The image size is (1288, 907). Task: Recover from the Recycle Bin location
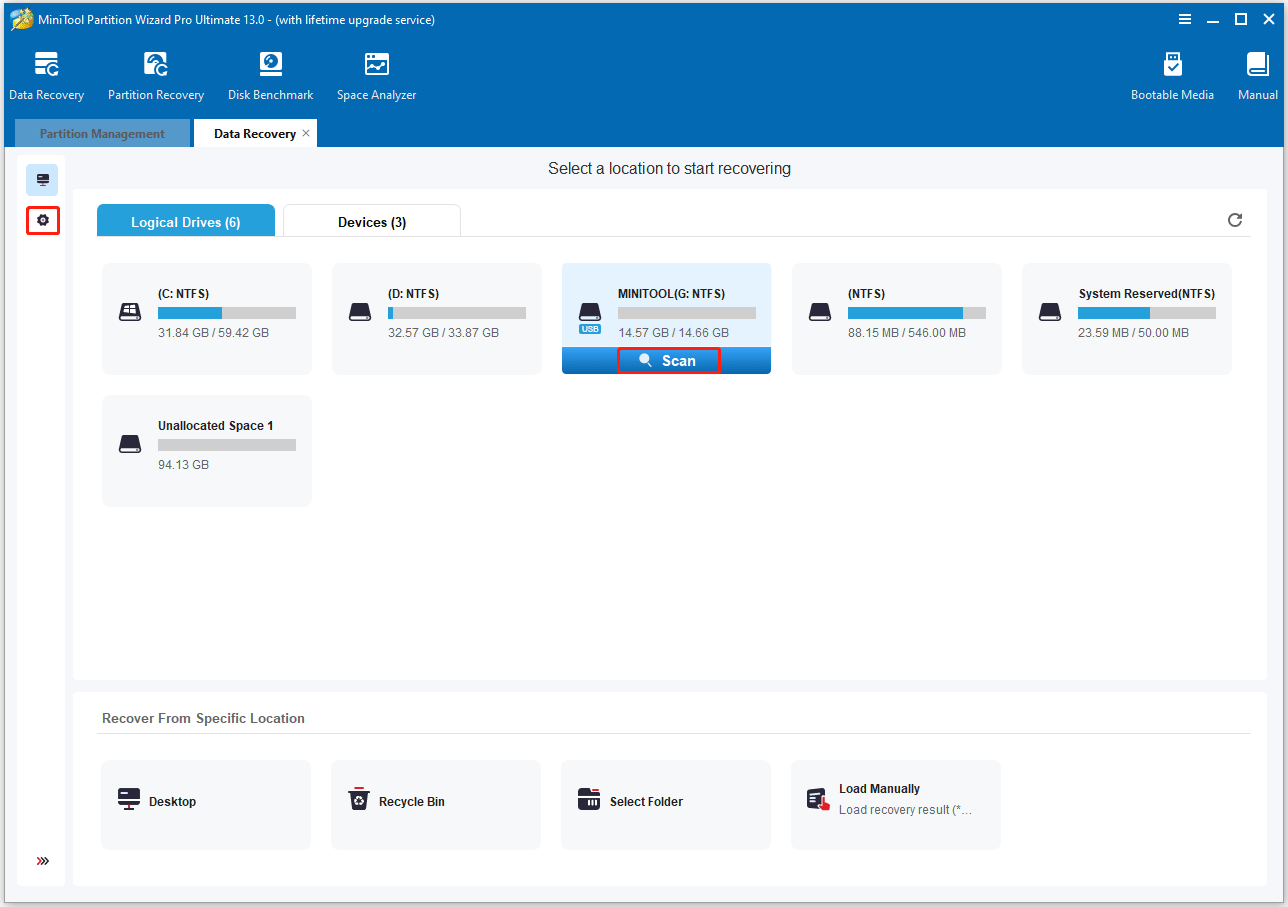tap(435, 802)
